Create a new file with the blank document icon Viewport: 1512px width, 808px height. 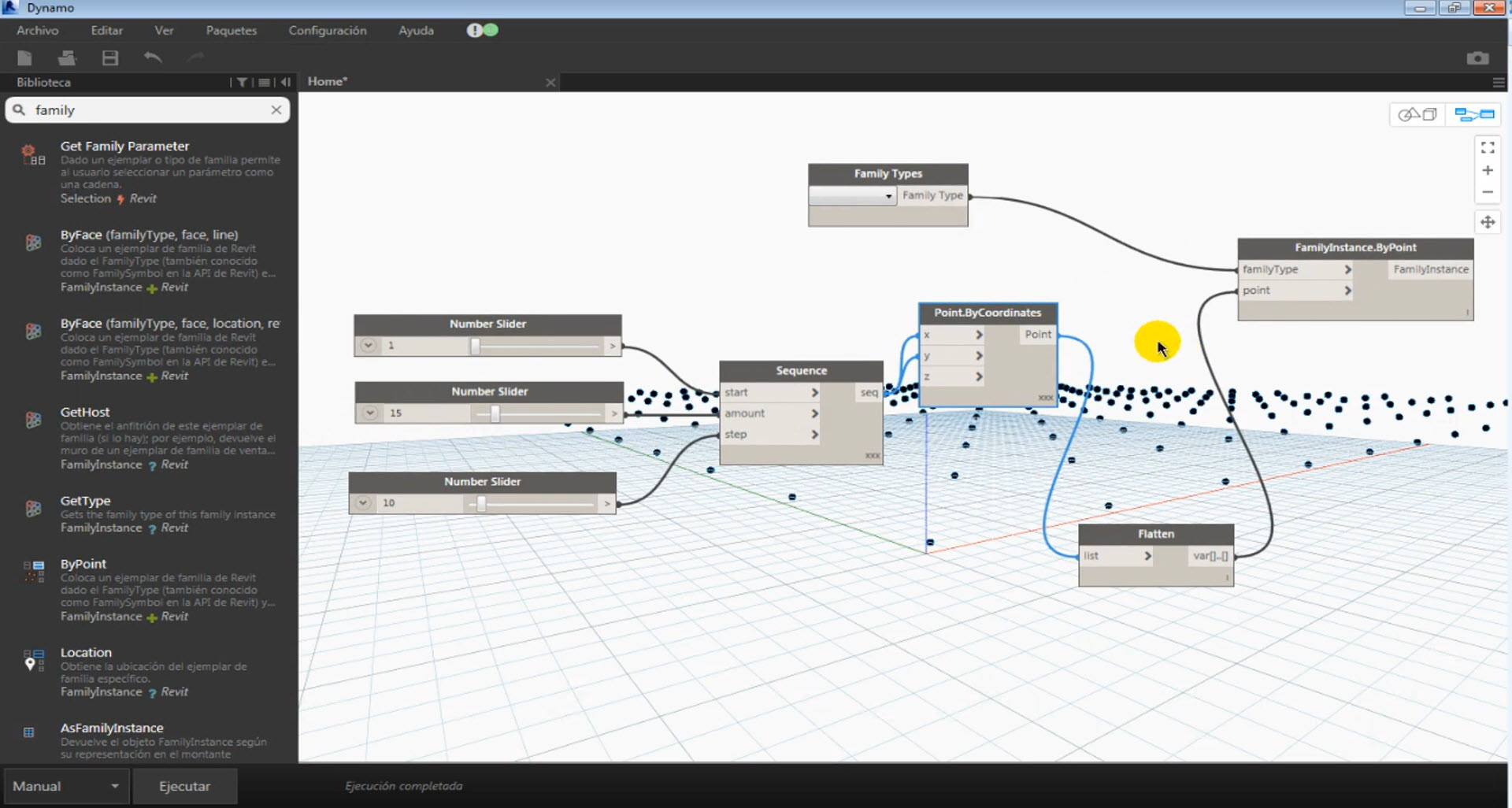click(24, 57)
